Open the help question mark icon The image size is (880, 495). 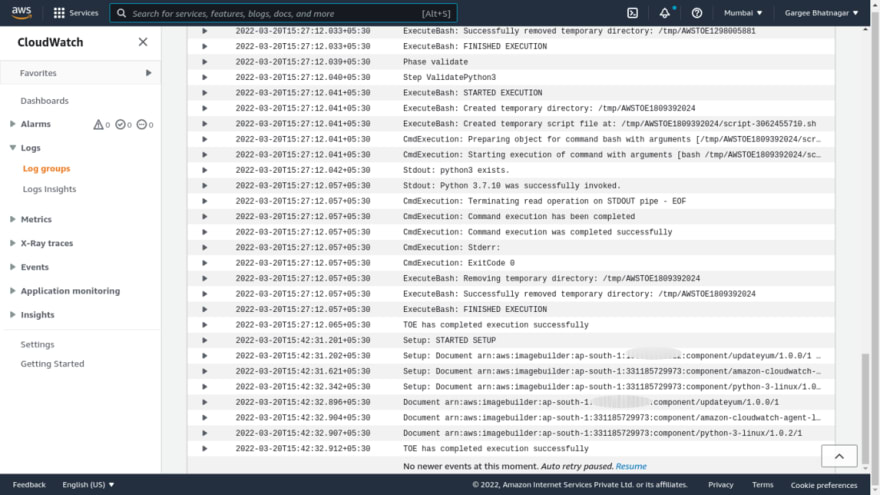point(696,13)
